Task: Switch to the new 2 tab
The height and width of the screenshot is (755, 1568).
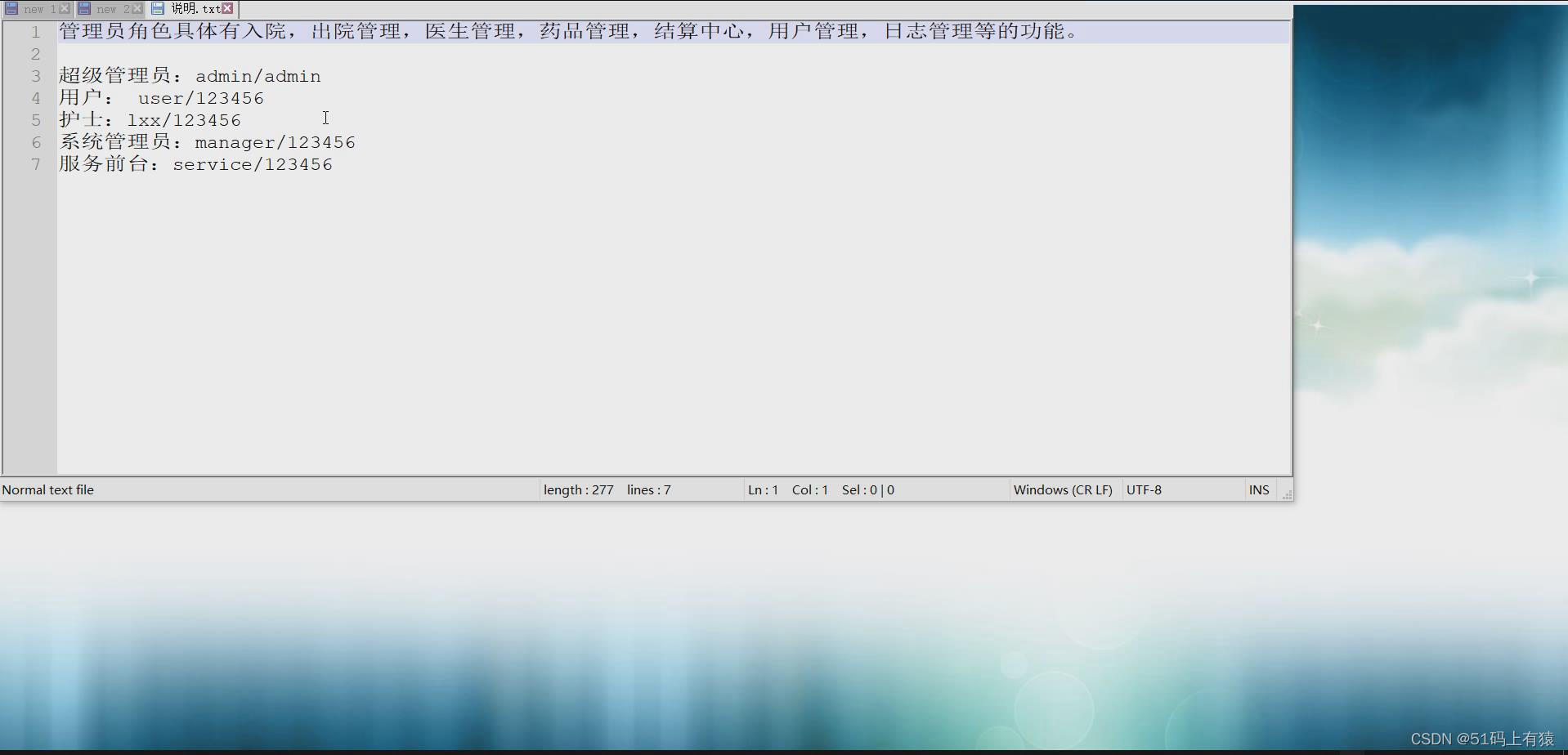Action: [111, 9]
